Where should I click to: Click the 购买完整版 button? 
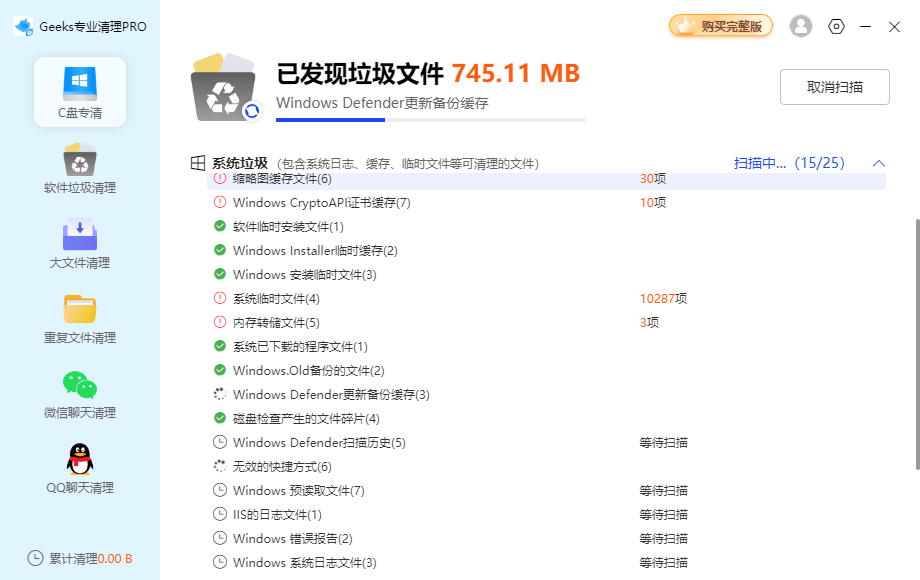(721, 26)
